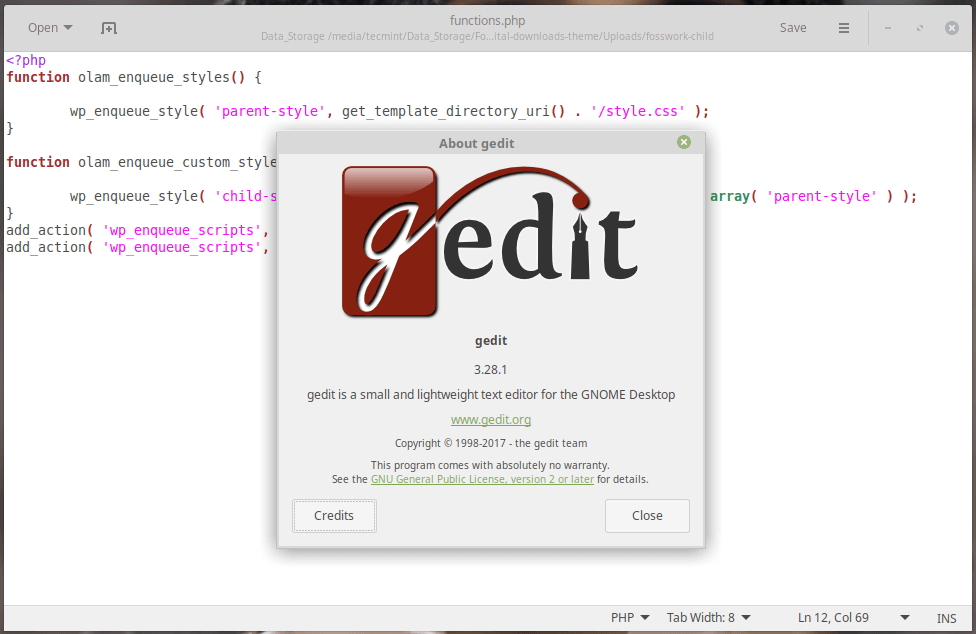Open the PHP language selector
The image size is (976, 634).
click(x=629, y=618)
